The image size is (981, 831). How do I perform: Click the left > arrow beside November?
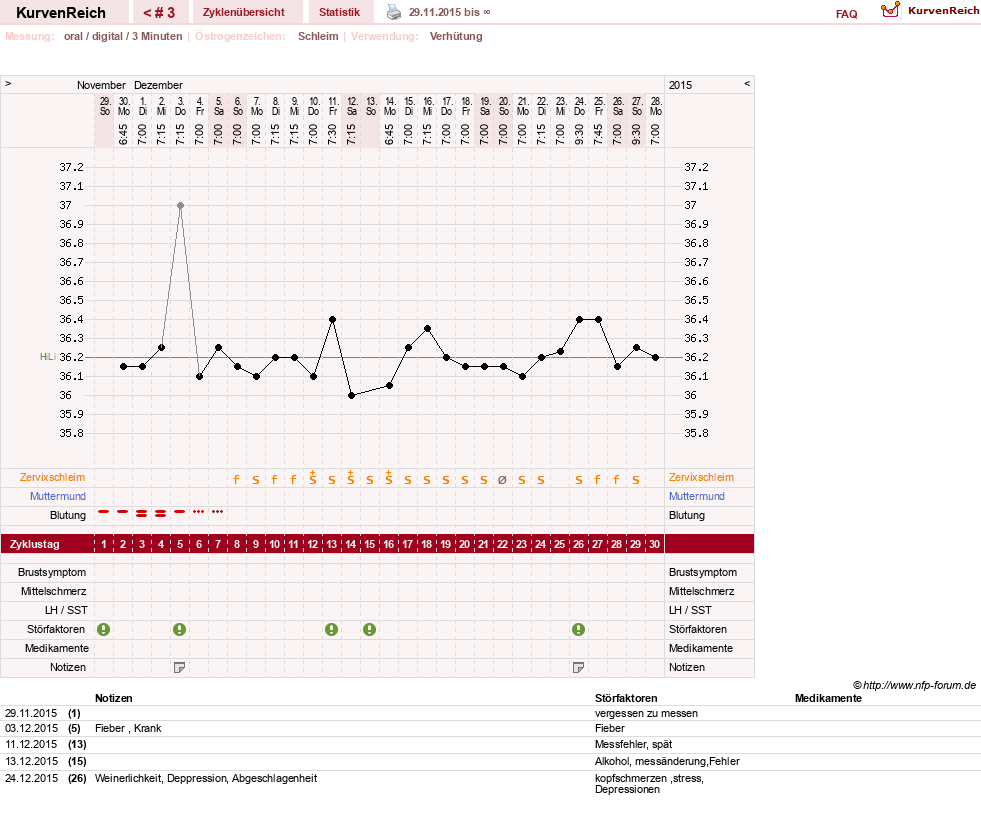coord(8,83)
